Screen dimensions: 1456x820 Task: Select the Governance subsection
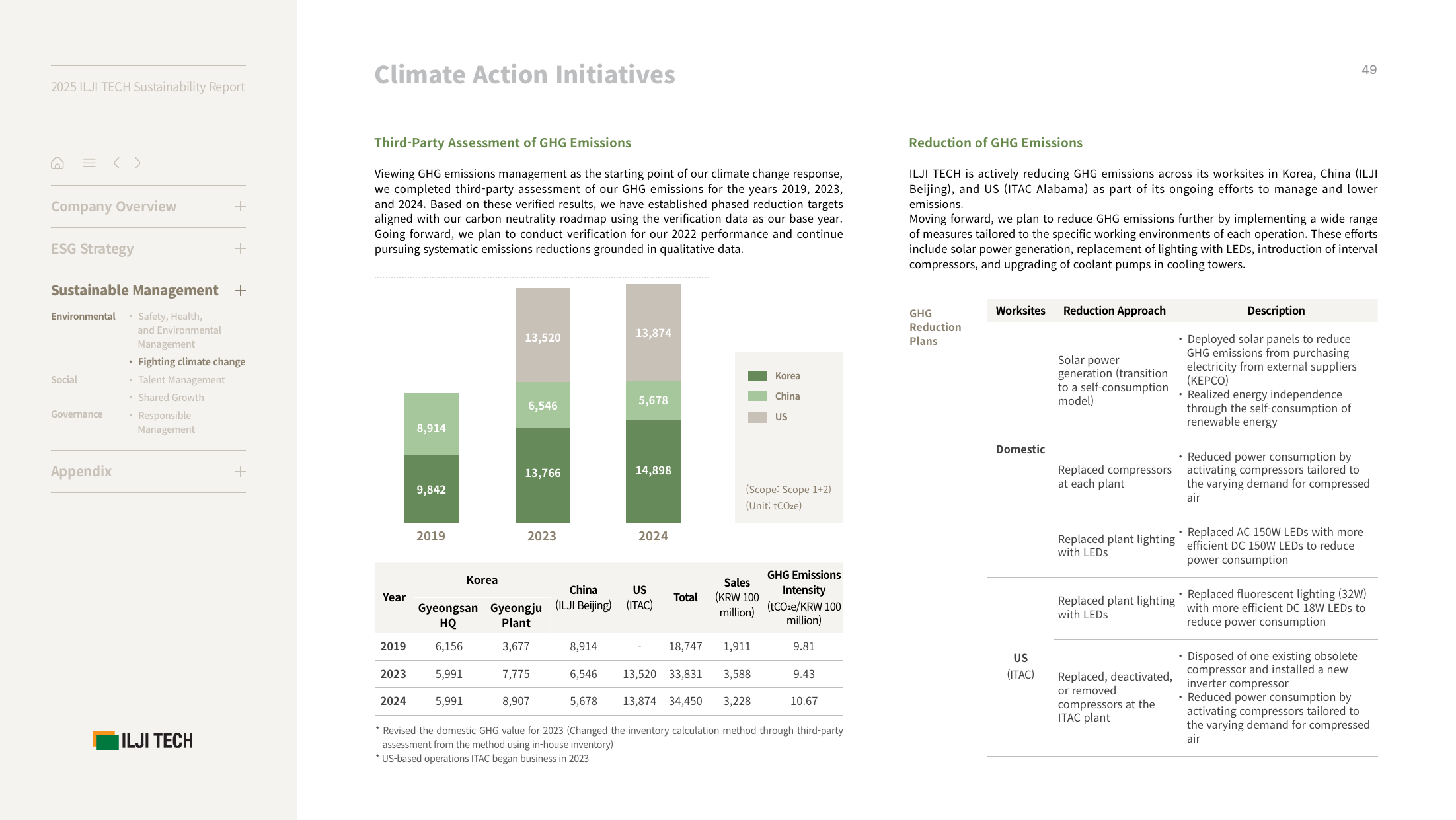77,414
